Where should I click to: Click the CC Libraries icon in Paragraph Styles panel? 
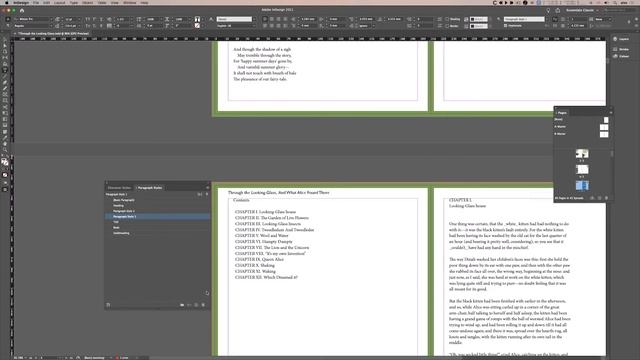[x=108, y=305]
